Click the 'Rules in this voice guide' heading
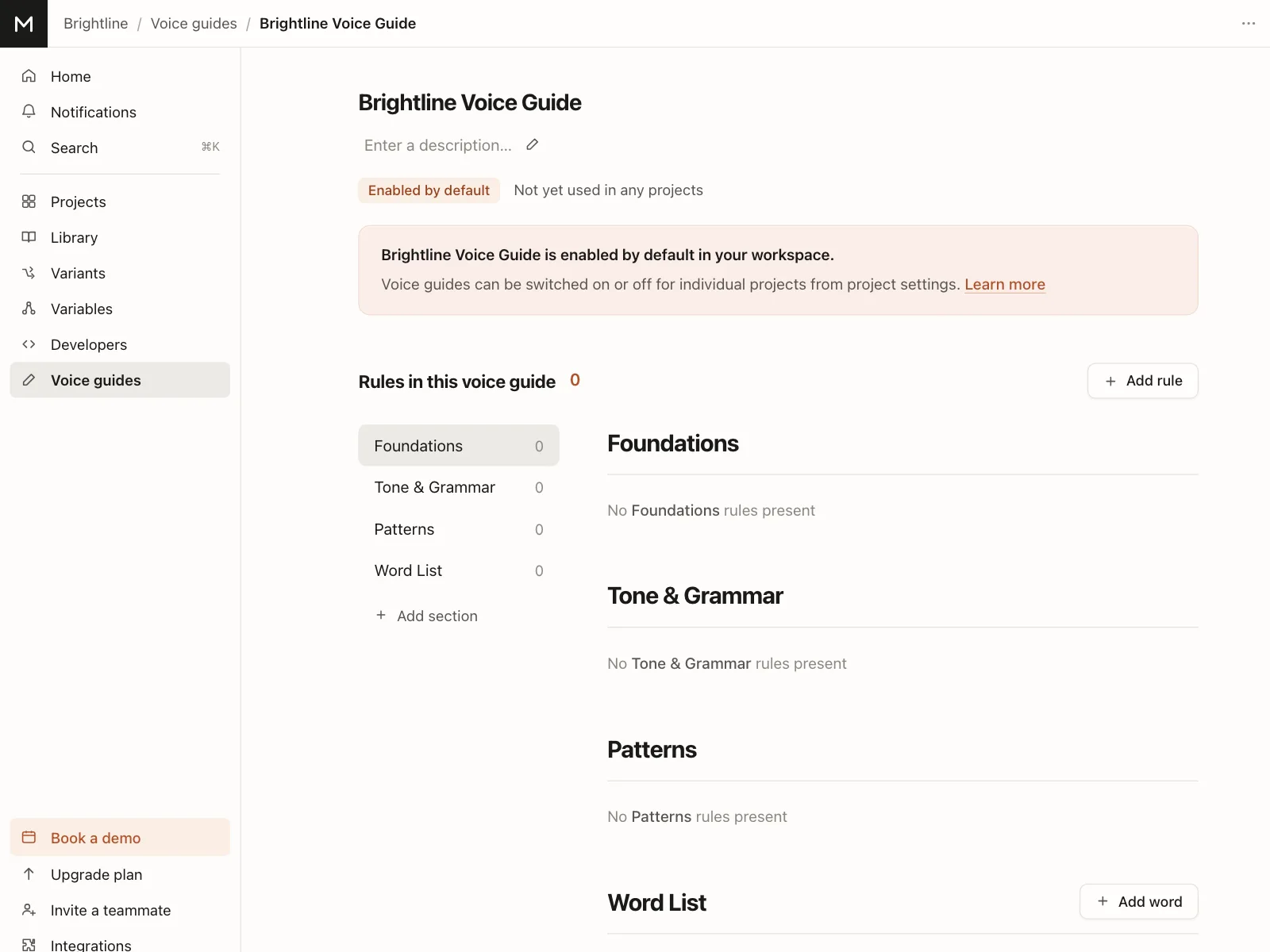Screen dimensions: 1270x952 click(457, 382)
